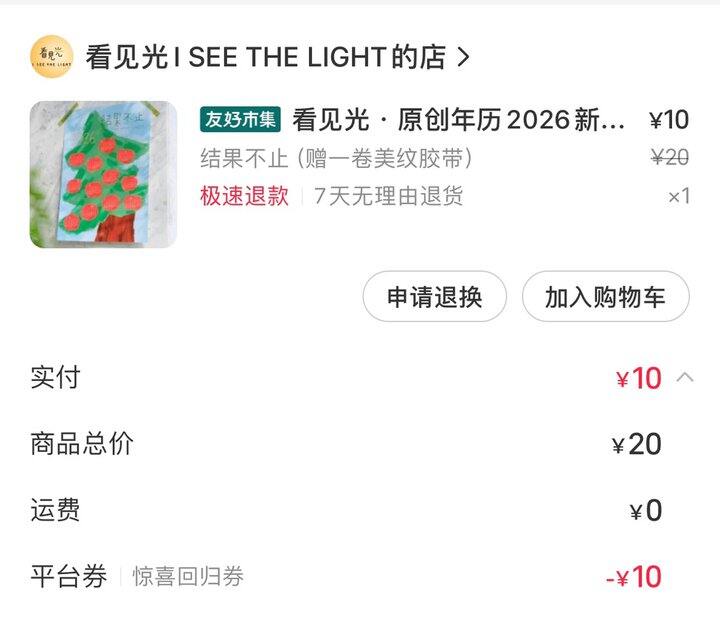Image resolution: width=720 pixels, height=622 pixels.
Task: Open the calendar product thumbnail
Action: 103,174
